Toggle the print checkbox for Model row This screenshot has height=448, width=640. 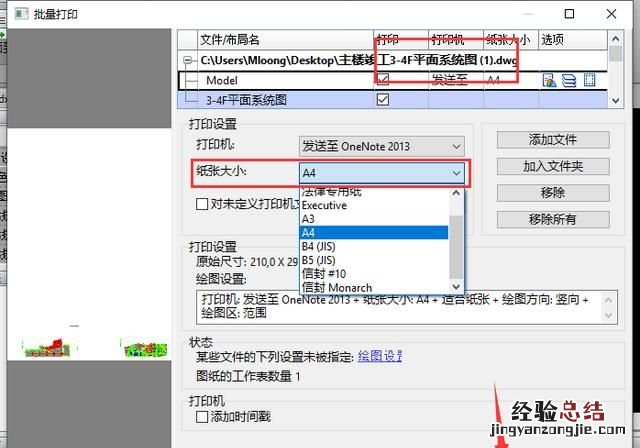[x=383, y=79]
